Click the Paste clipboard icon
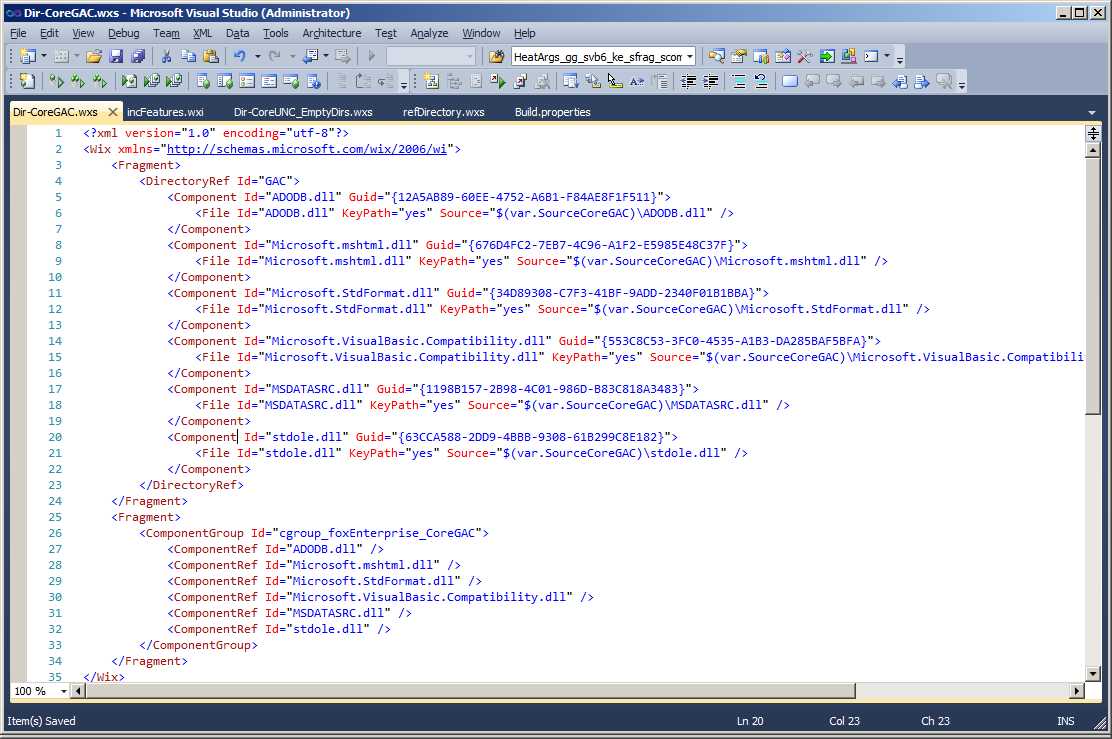Viewport: 1112px width, 739px height. 211,56
